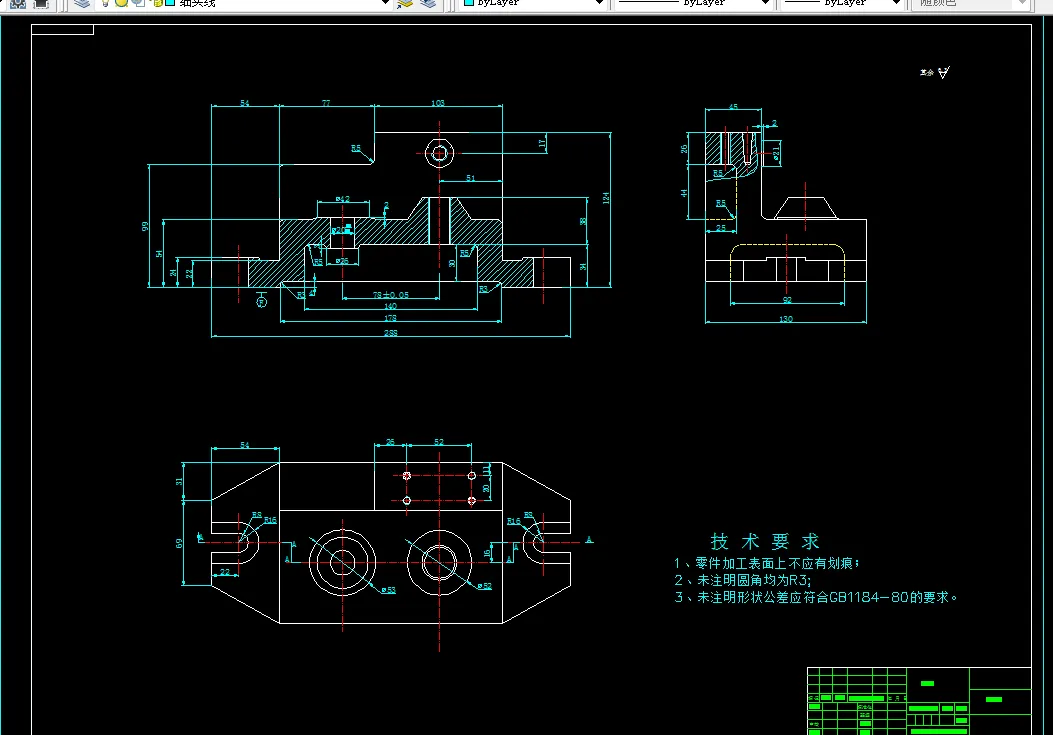Click the cyan ByLayer color swatch
The image size is (1053, 735).
[469, 3]
